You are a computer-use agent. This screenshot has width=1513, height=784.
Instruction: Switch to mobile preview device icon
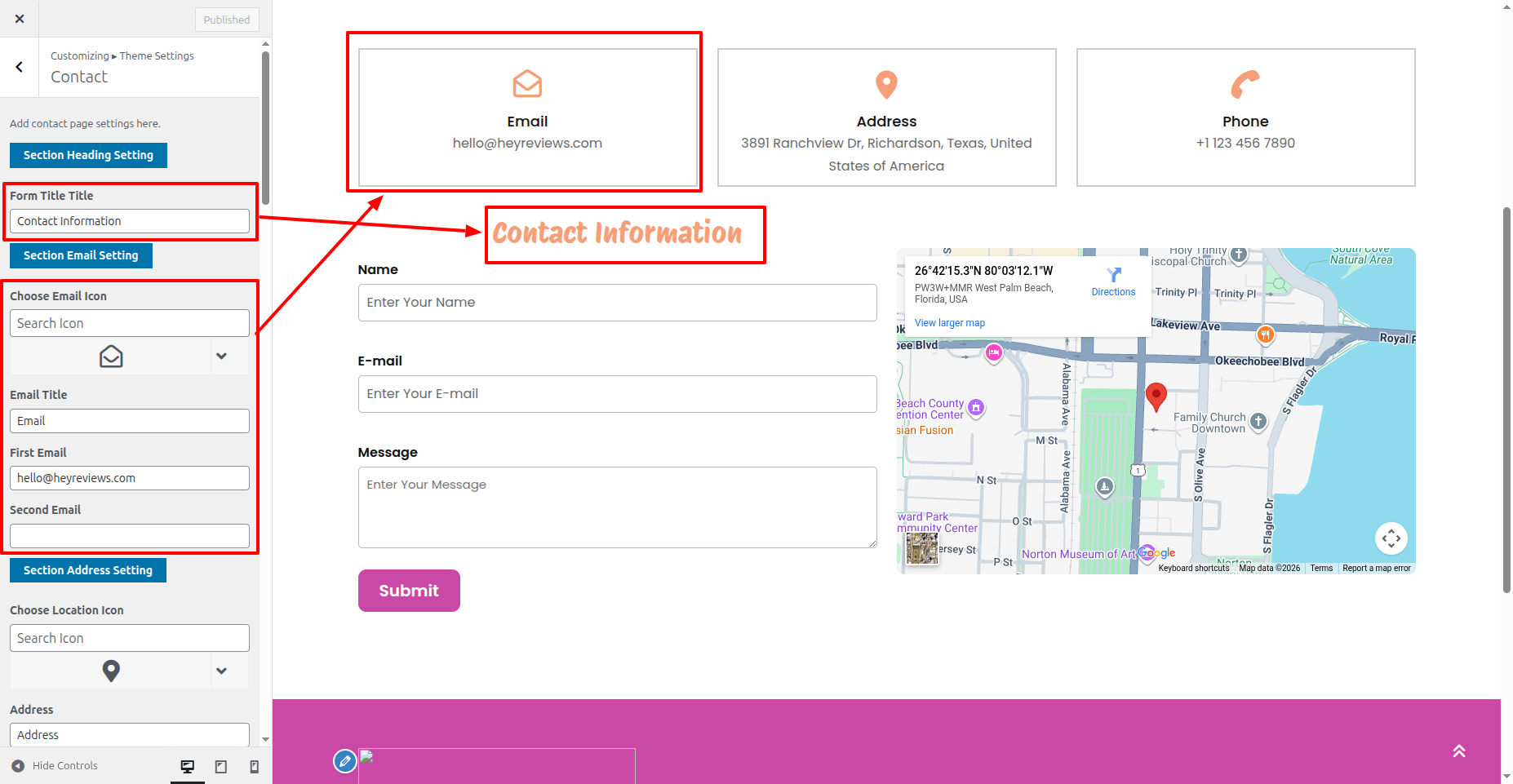click(255, 766)
